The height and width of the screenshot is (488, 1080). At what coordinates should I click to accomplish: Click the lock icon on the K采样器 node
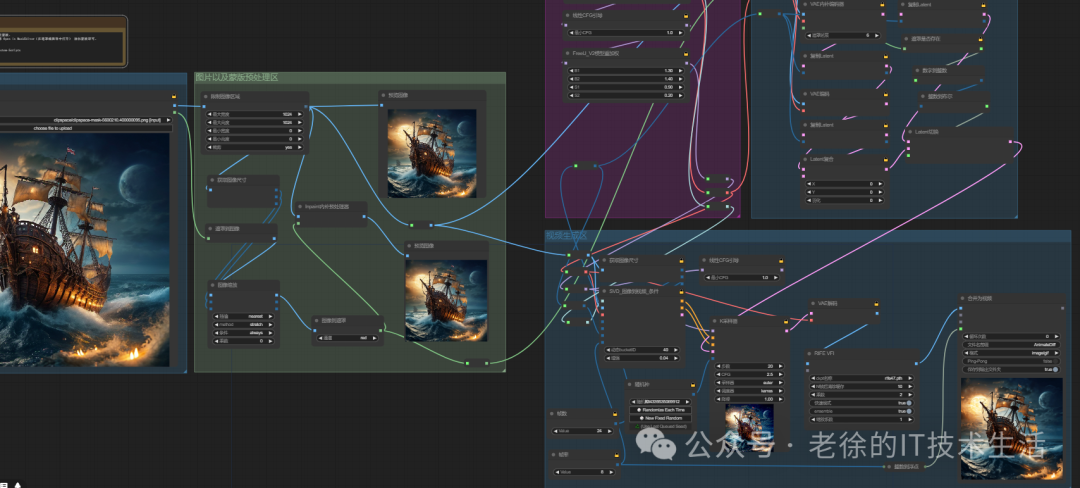point(785,321)
